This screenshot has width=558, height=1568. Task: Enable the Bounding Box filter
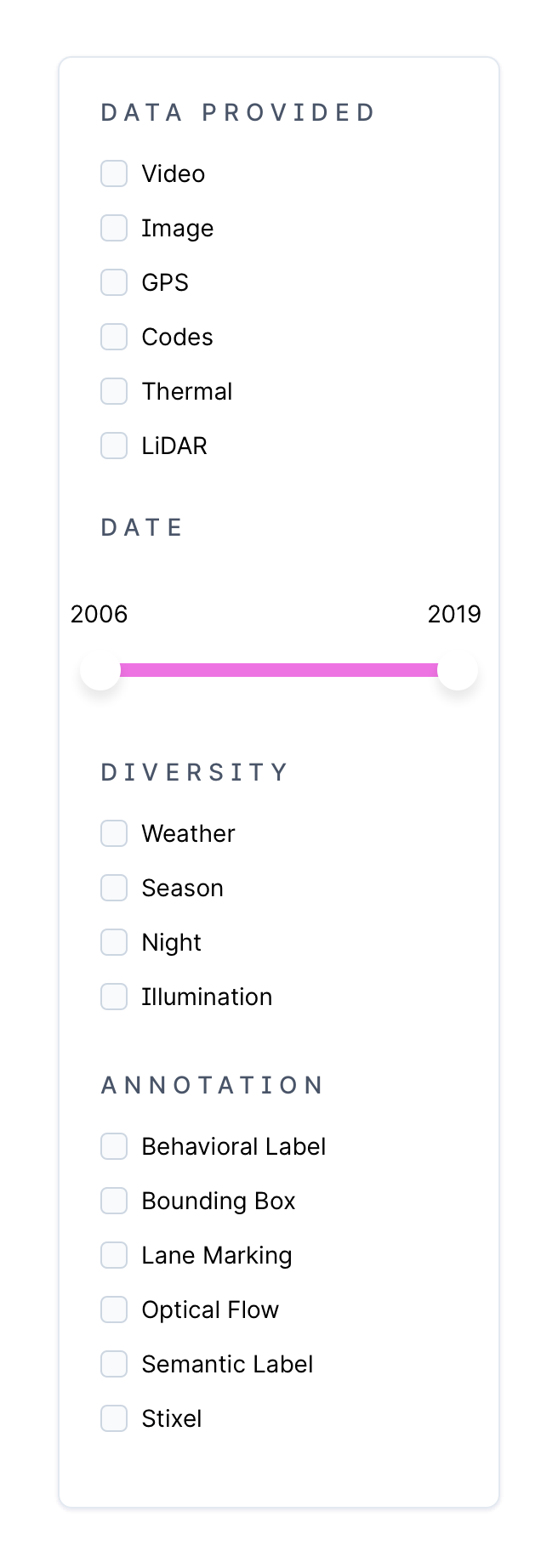coord(113,1201)
